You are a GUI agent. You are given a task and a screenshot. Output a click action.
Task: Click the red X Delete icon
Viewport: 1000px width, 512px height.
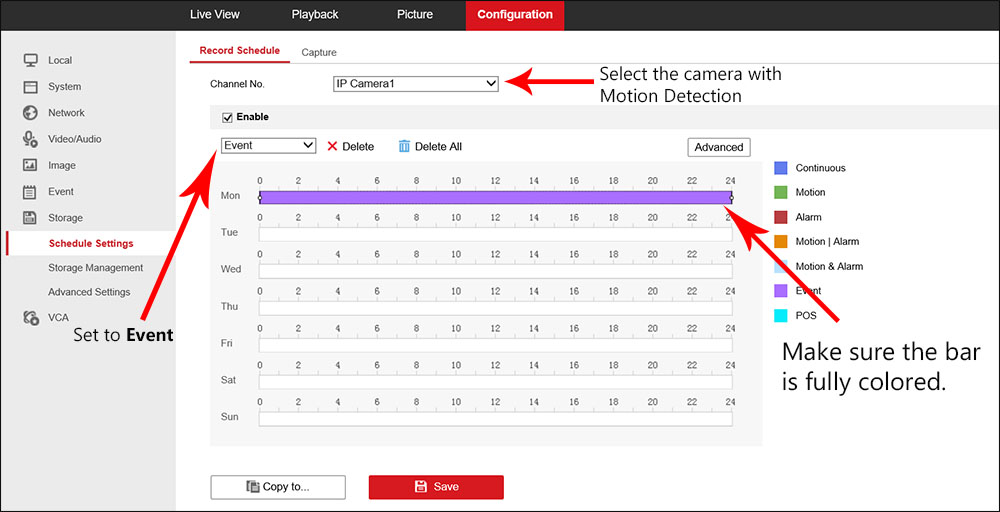332,146
